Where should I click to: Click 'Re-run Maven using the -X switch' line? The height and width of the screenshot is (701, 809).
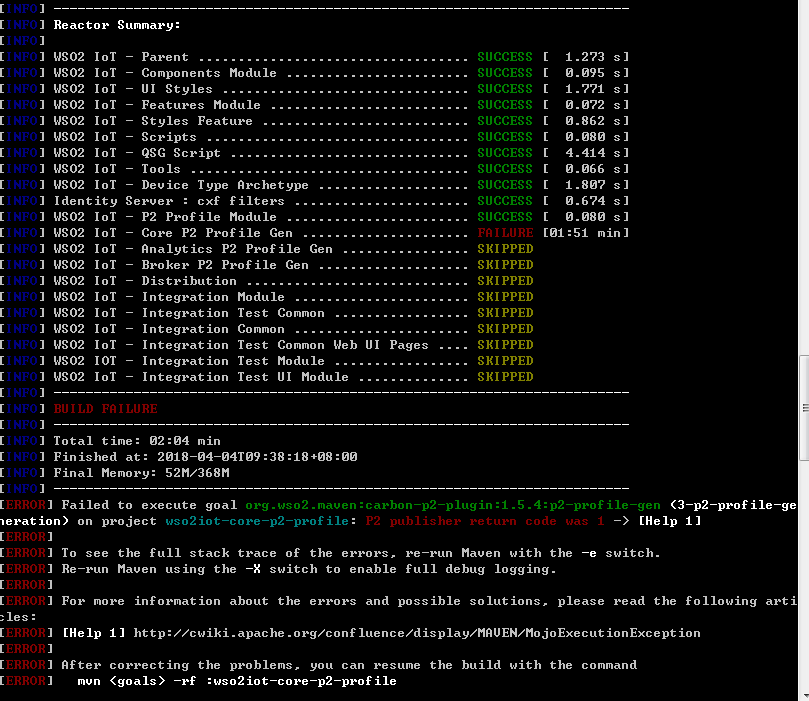click(x=309, y=569)
